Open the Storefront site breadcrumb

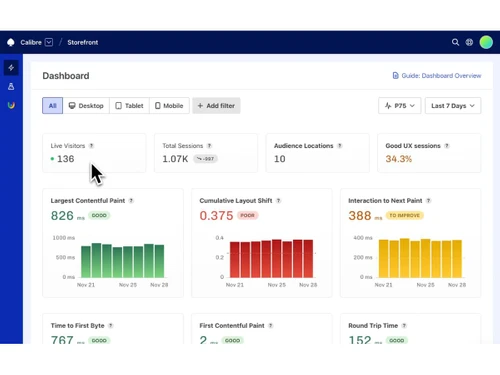[83, 42]
